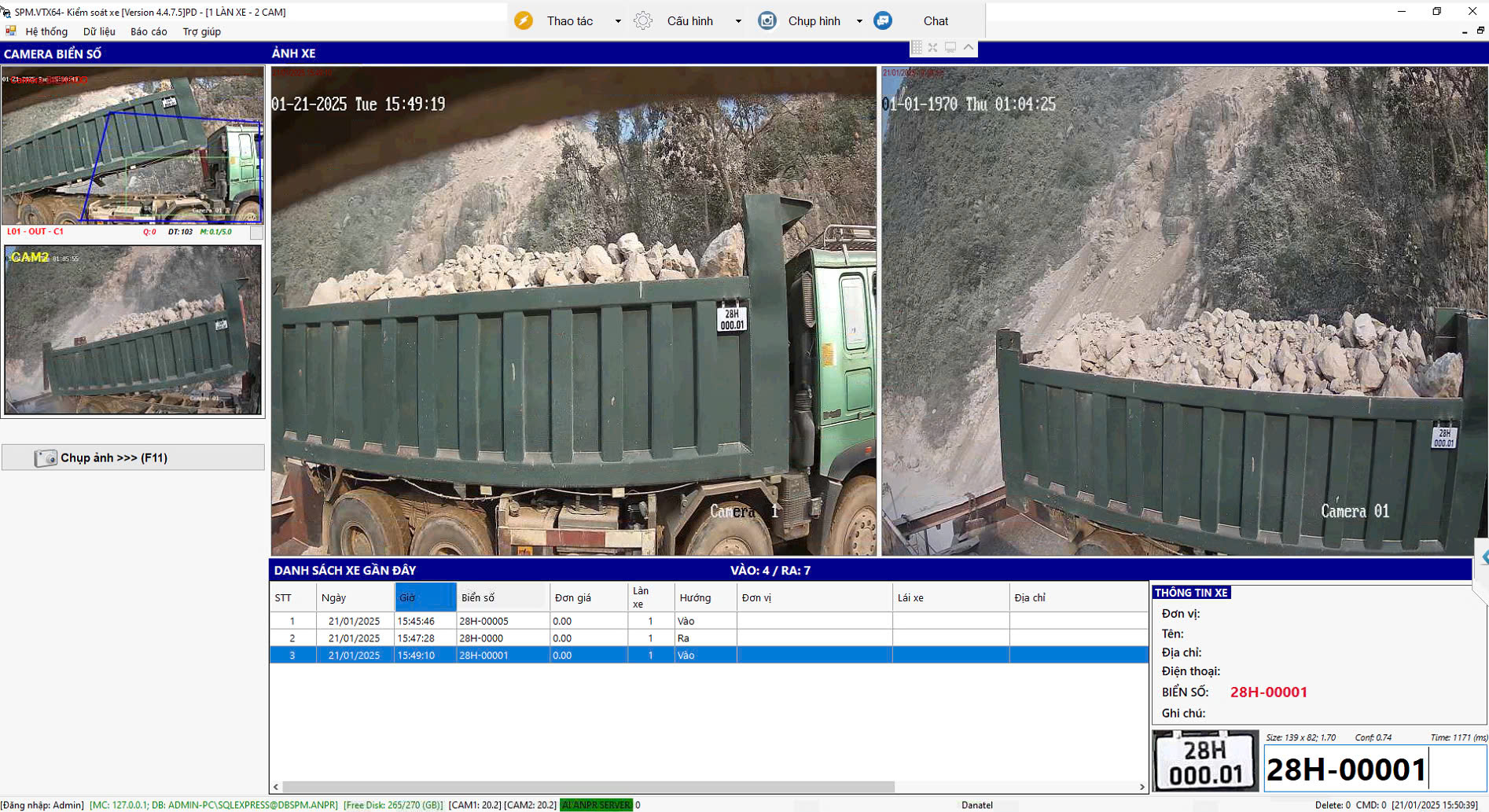Image resolution: width=1489 pixels, height=812 pixels.
Task: Sort by the Địa chỉ column header
Action: (1079, 597)
